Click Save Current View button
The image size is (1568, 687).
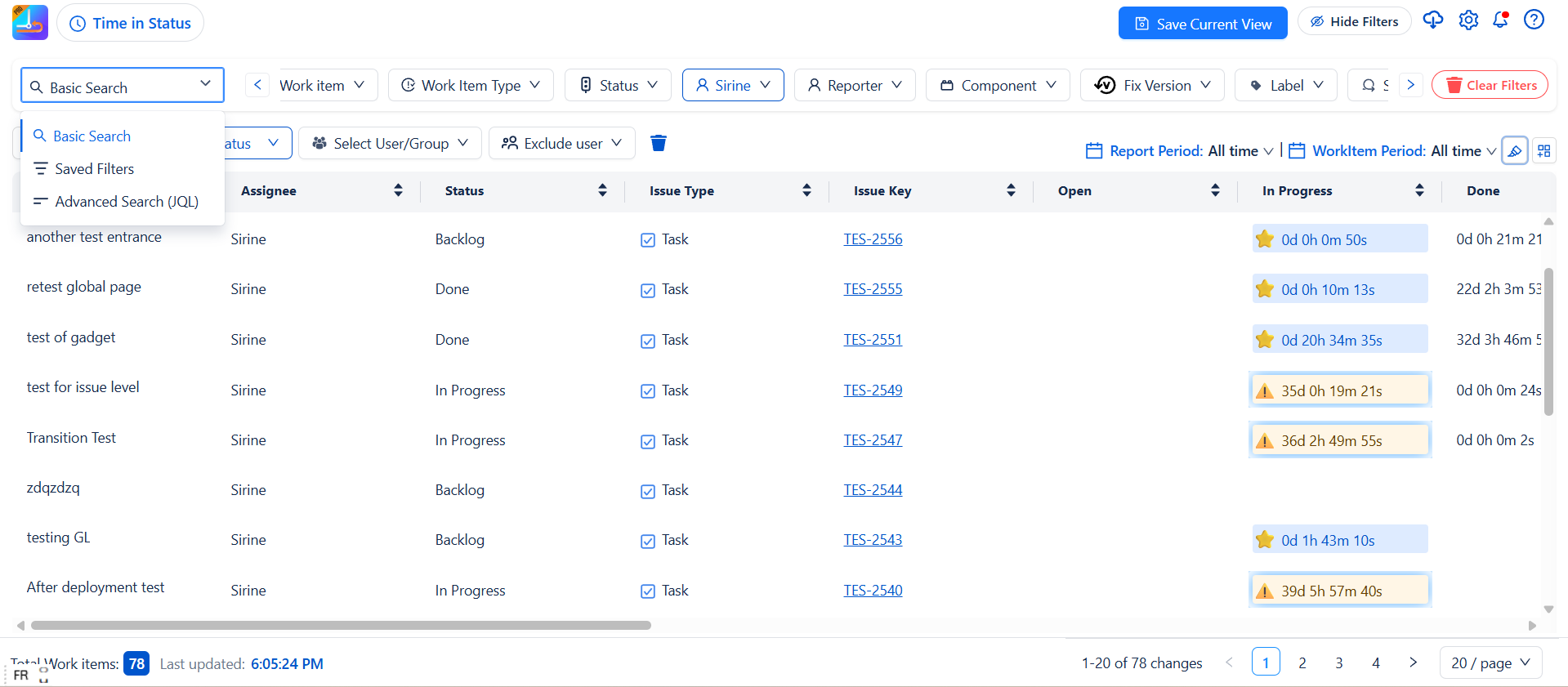tap(1202, 24)
